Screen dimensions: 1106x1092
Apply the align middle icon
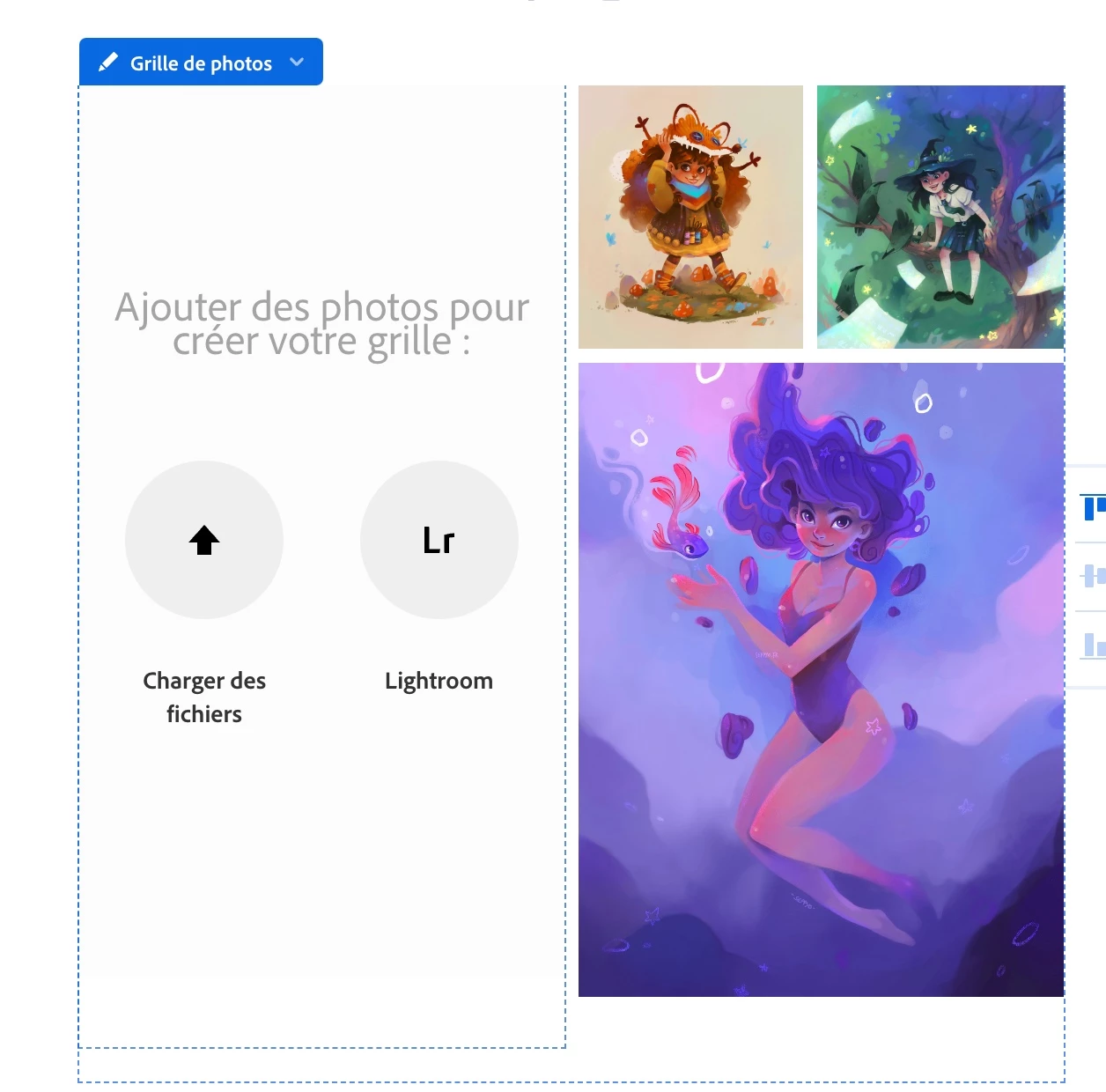tap(1093, 576)
